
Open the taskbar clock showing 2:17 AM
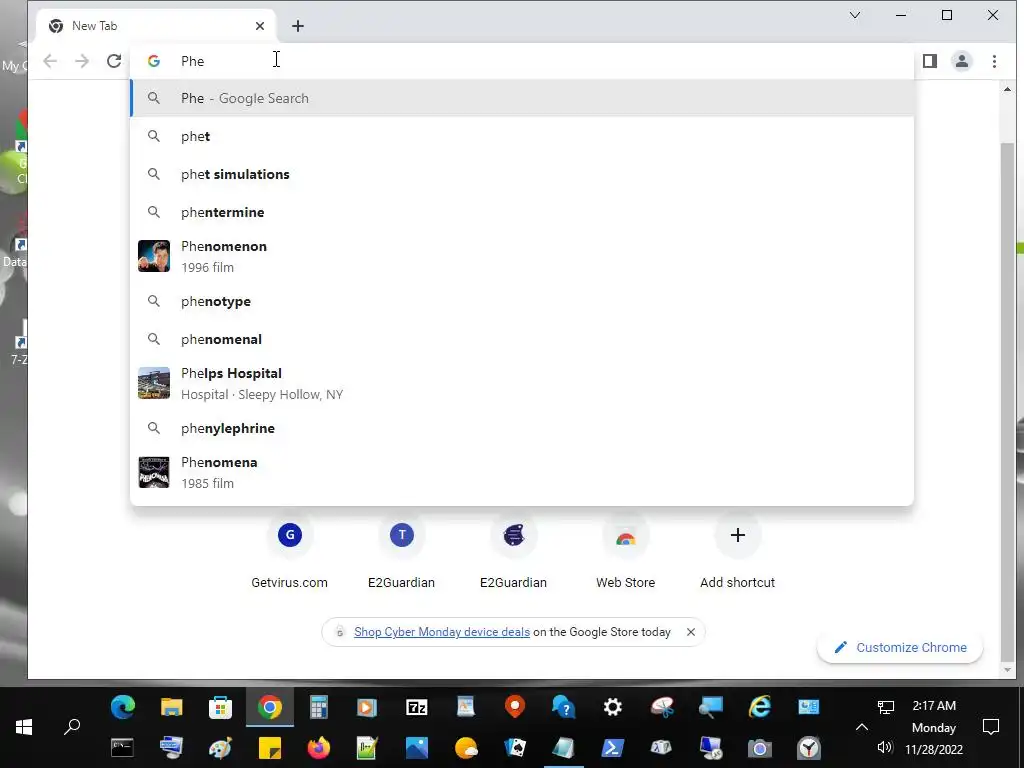934,727
